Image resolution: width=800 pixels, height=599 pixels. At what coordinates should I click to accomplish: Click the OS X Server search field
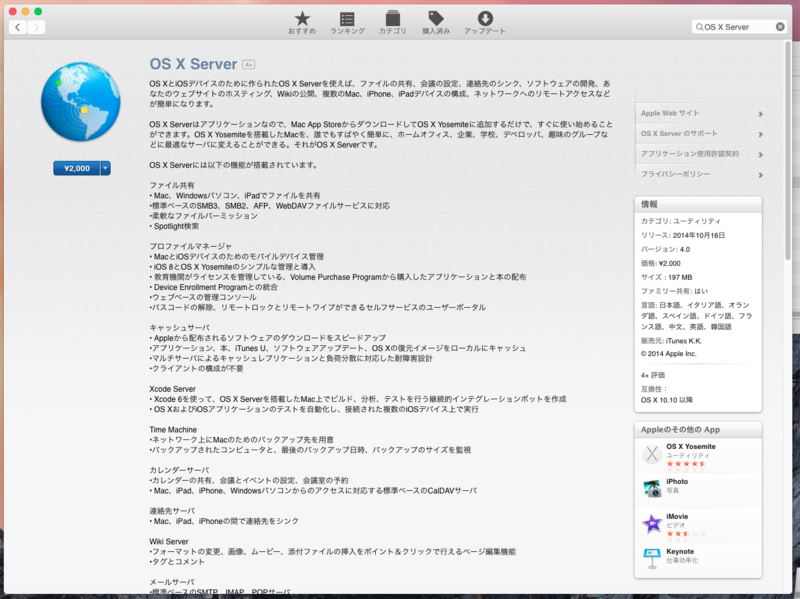click(x=739, y=27)
